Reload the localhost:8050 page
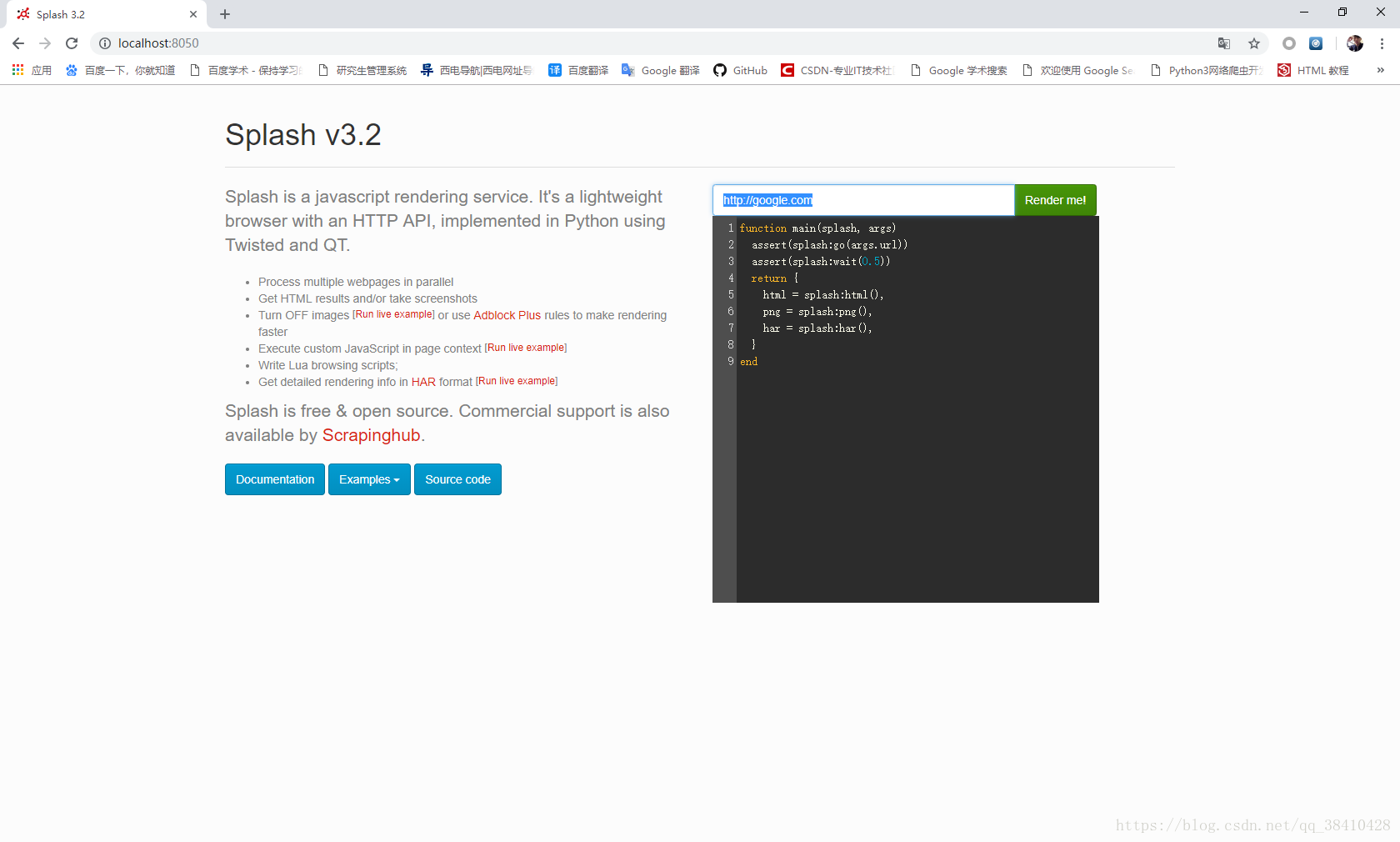The image size is (1400, 842). click(x=72, y=43)
